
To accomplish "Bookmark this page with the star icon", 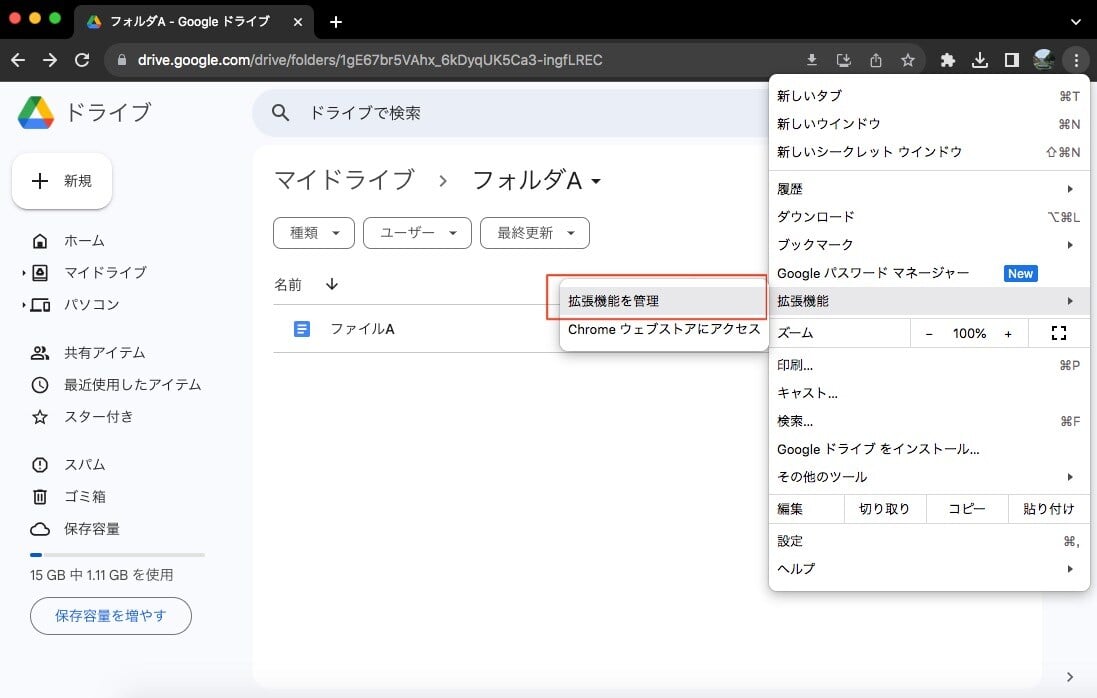I will click(908, 60).
